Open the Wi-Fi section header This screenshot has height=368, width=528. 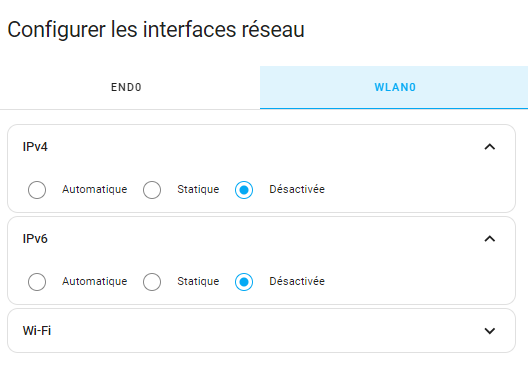[261, 331]
